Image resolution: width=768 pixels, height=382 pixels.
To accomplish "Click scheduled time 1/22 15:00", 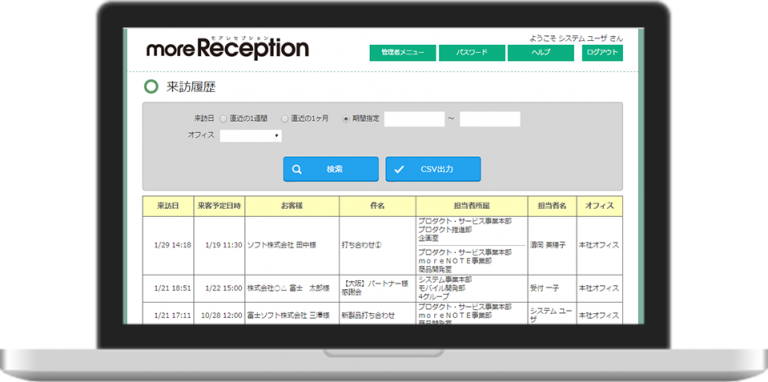I will (x=224, y=288).
